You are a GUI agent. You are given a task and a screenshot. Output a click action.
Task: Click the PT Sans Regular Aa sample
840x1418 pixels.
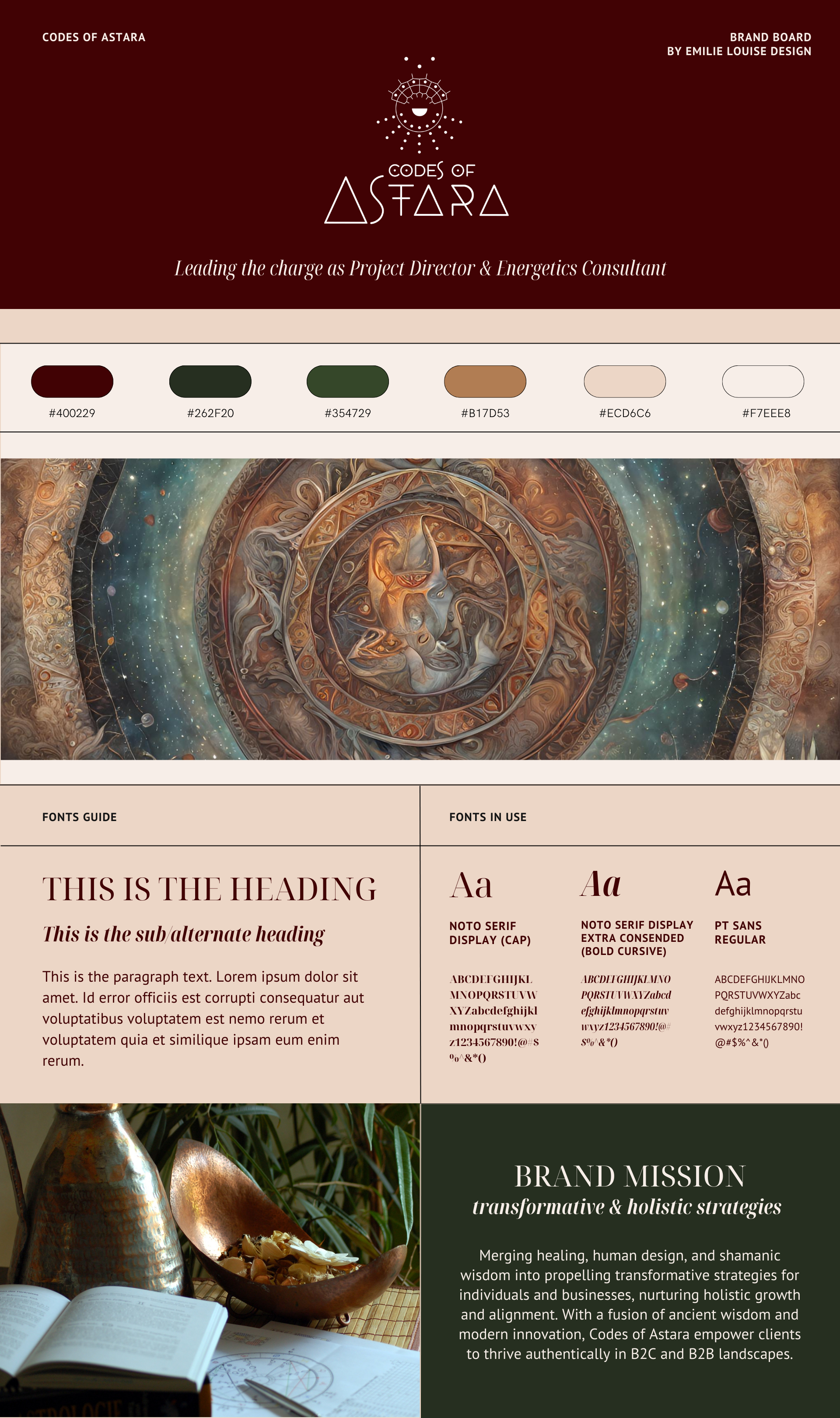tap(732, 884)
